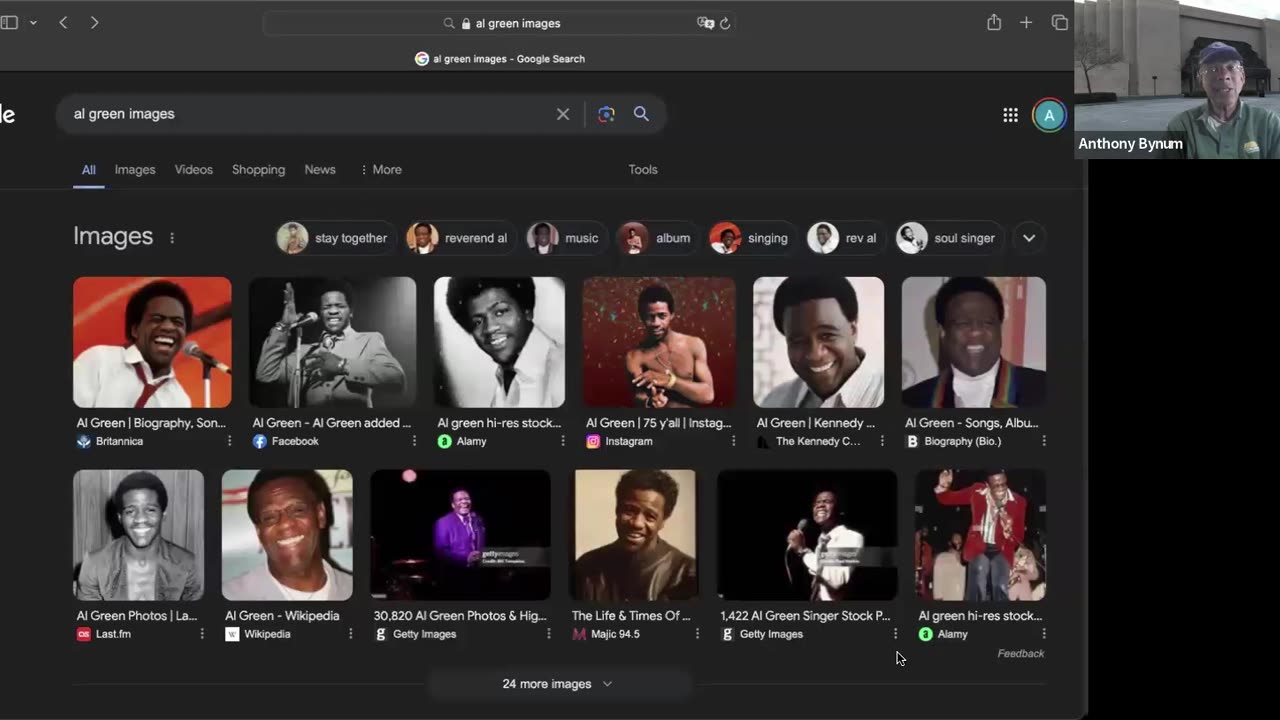Click the Wikipedia source favicon

coord(232,634)
